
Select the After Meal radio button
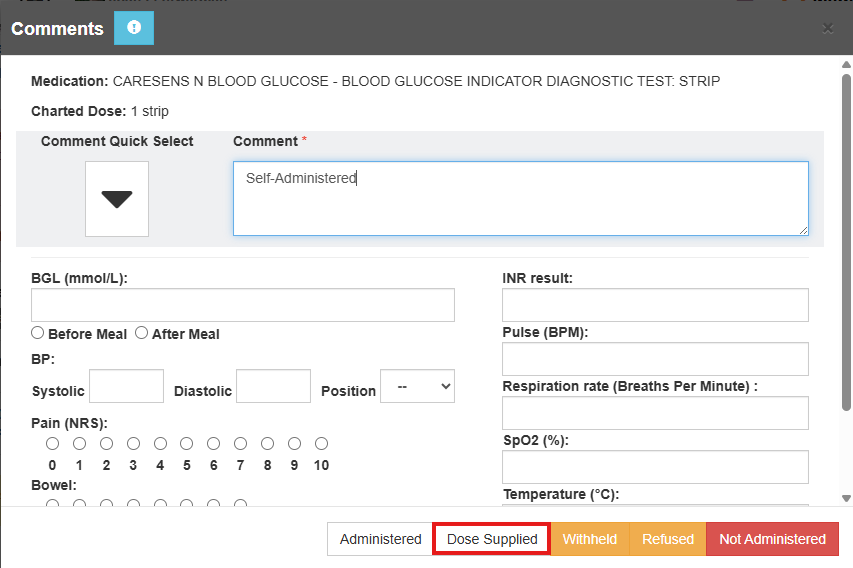tap(142, 333)
